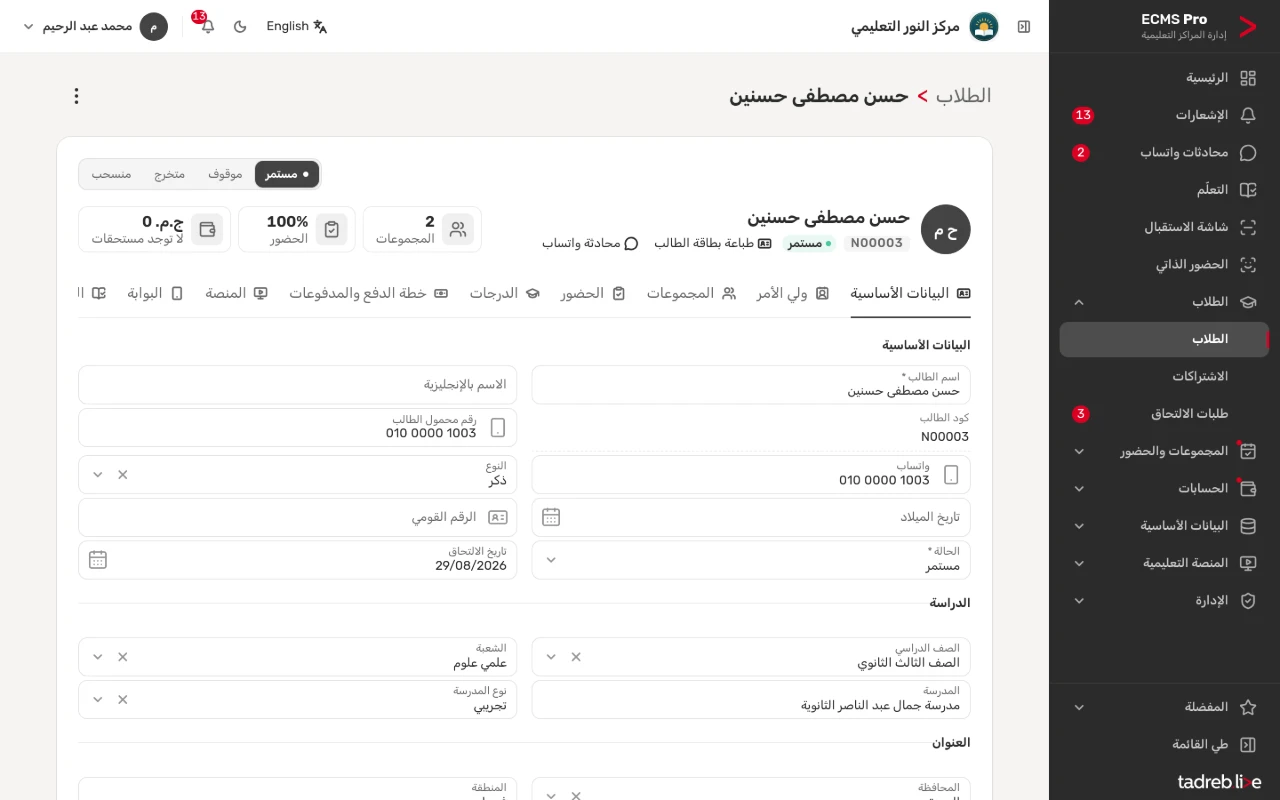The image size is (1280, 800).
Task: Open طلبات الالتحاق in sidebar
Action: coord(1164,414)
